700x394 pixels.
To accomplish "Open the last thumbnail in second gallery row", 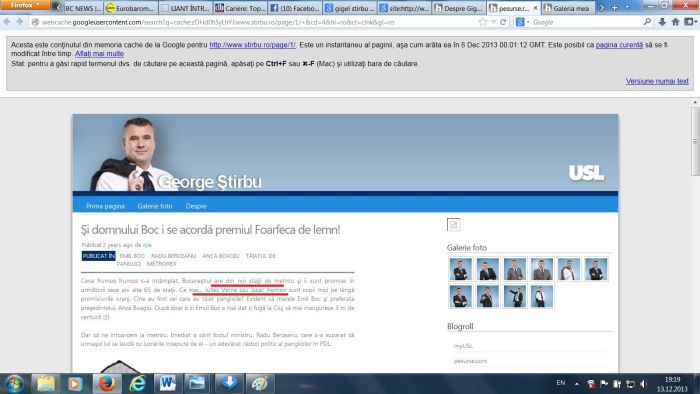I will point(542,296).
